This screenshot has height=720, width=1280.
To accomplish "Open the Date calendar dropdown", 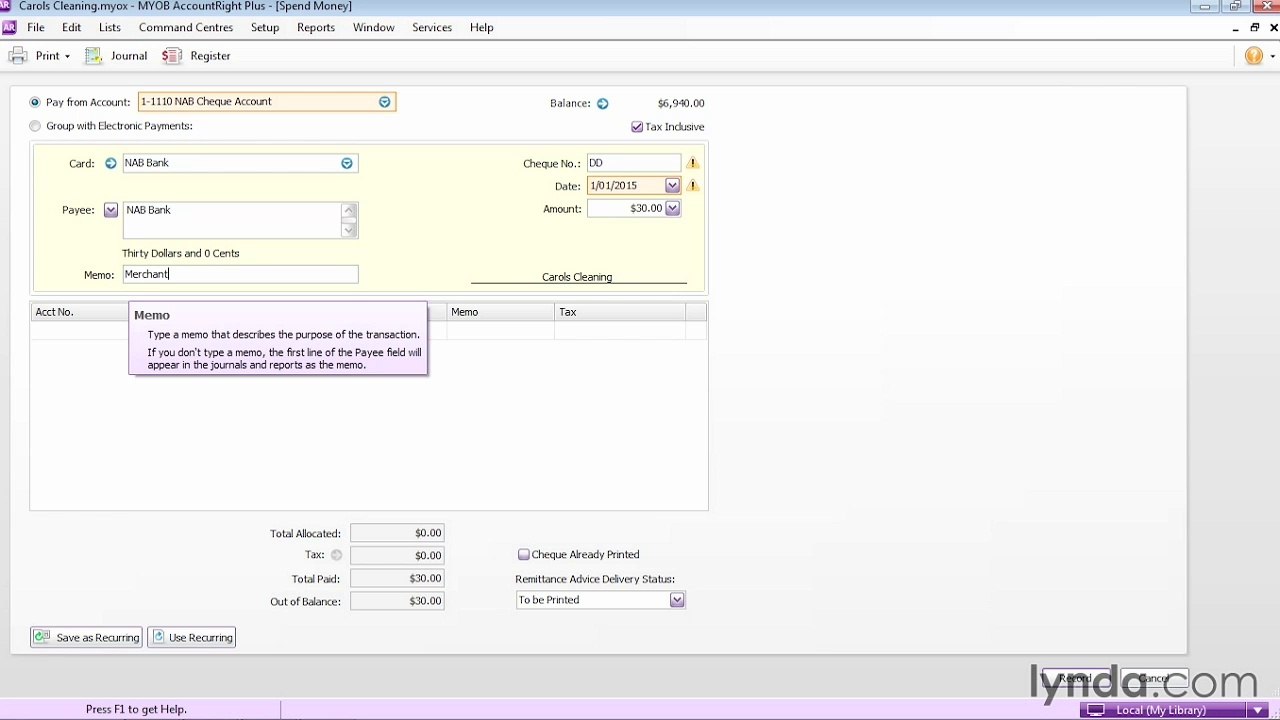I will [672, 185].
